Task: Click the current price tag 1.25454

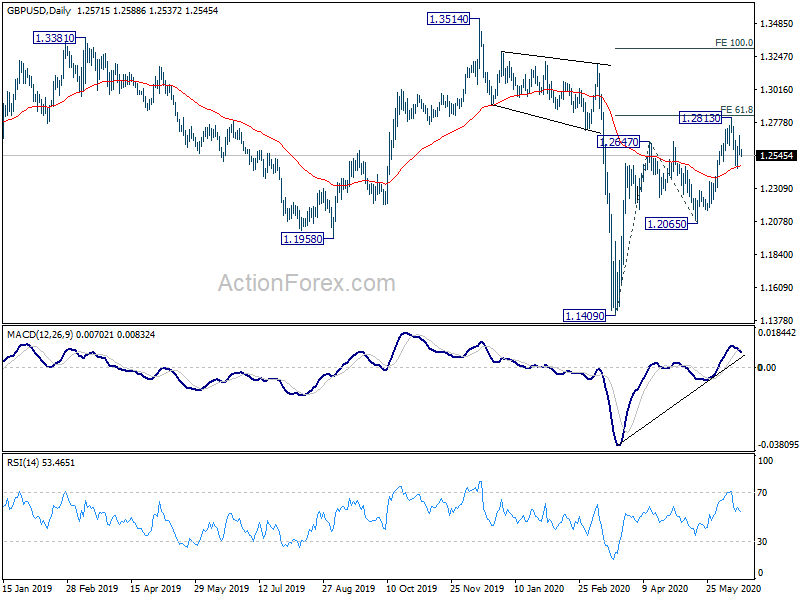Action: (777, 156)
